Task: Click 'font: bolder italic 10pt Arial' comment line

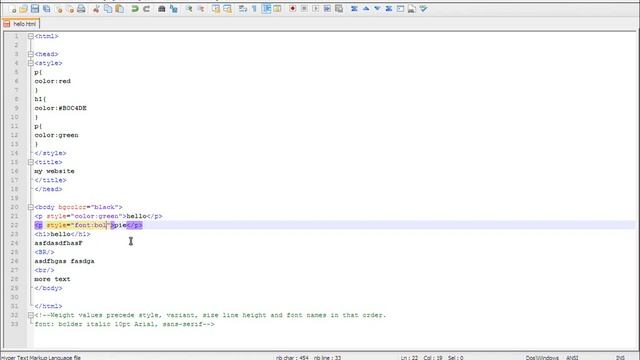Action: 124,324
